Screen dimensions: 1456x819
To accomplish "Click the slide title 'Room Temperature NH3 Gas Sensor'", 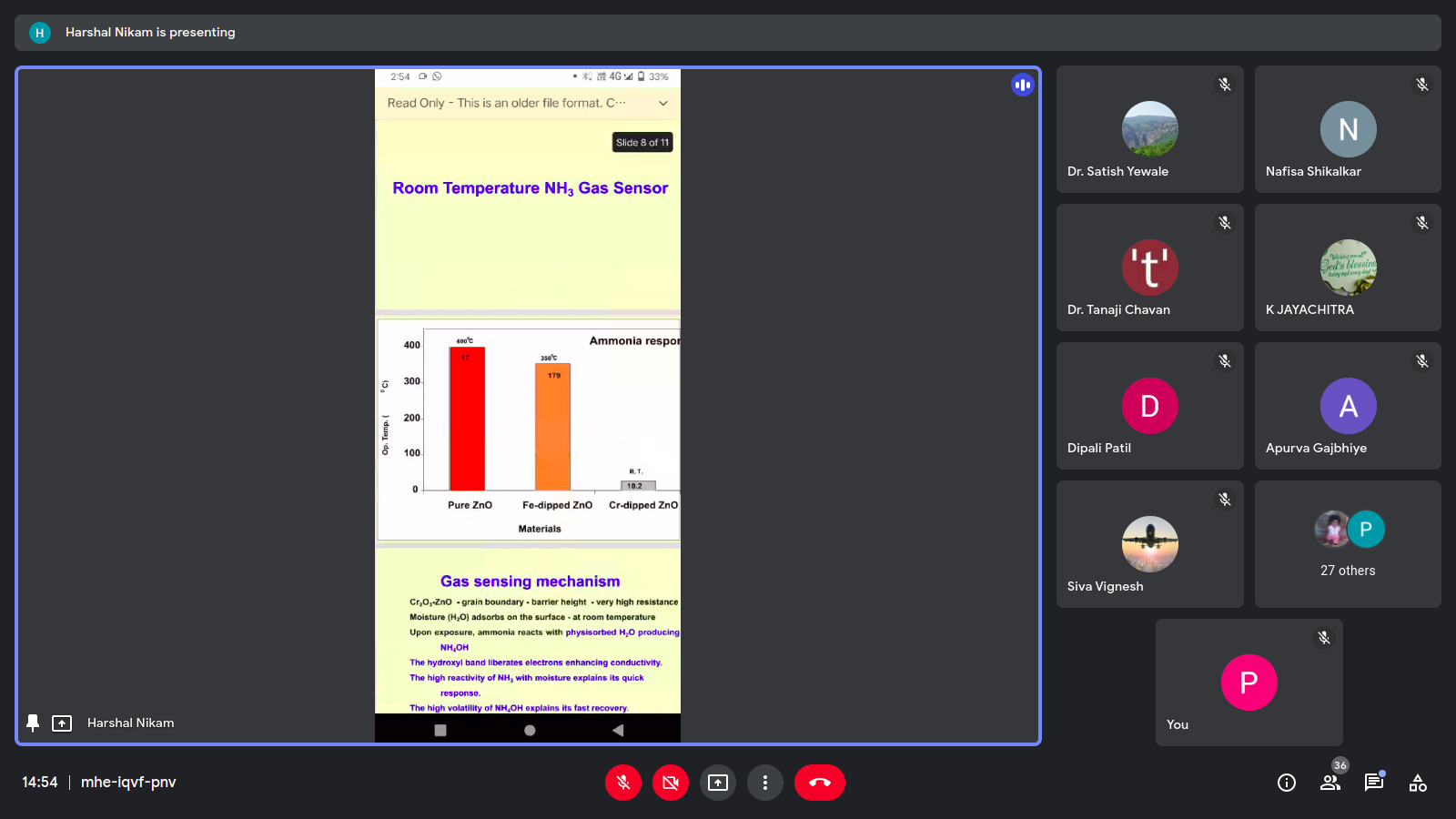I will tap(531, 188).
